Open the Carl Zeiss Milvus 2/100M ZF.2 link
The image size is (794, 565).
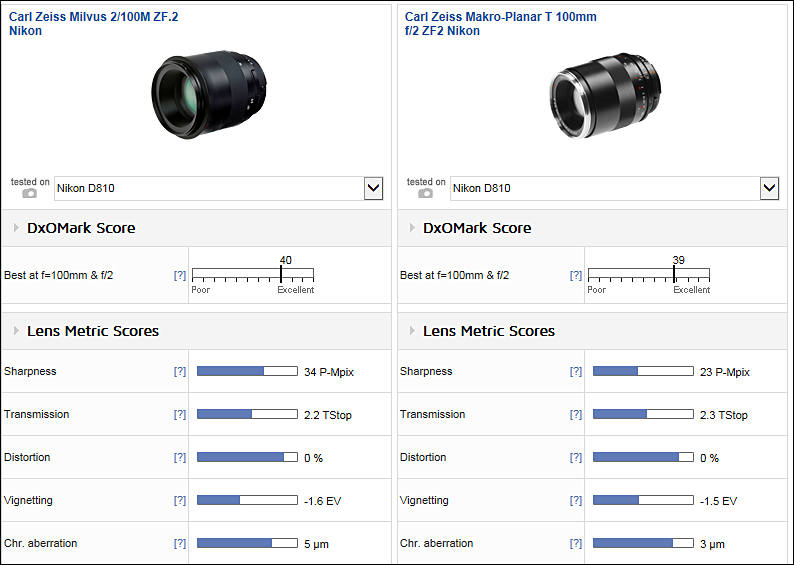tap(93, 24)
